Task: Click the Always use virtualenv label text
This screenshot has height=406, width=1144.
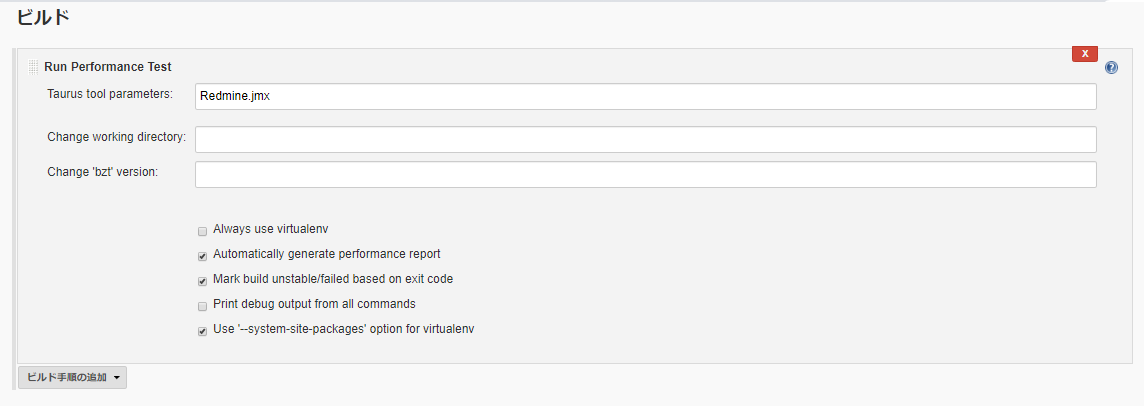Action: (x=270, y=229)
